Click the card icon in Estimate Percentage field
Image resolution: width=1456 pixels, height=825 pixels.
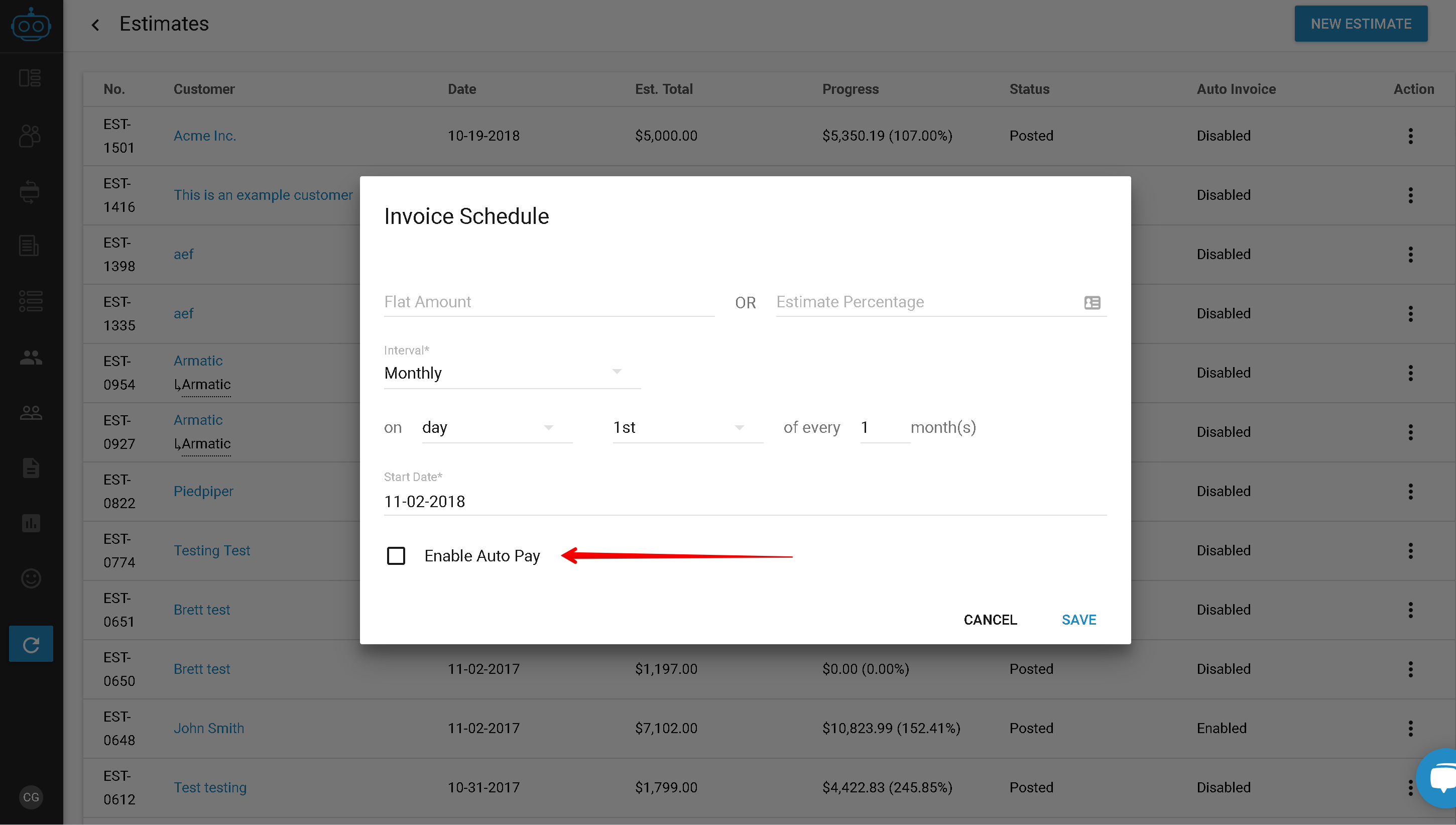tap(1091, 303)
